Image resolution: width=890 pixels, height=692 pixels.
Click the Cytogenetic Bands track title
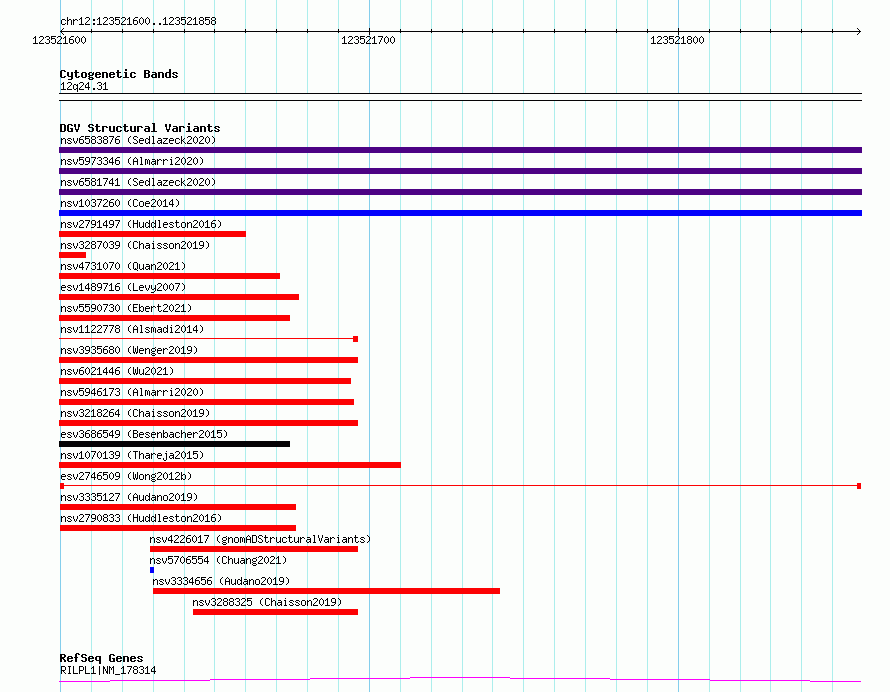tap(119, 74)
